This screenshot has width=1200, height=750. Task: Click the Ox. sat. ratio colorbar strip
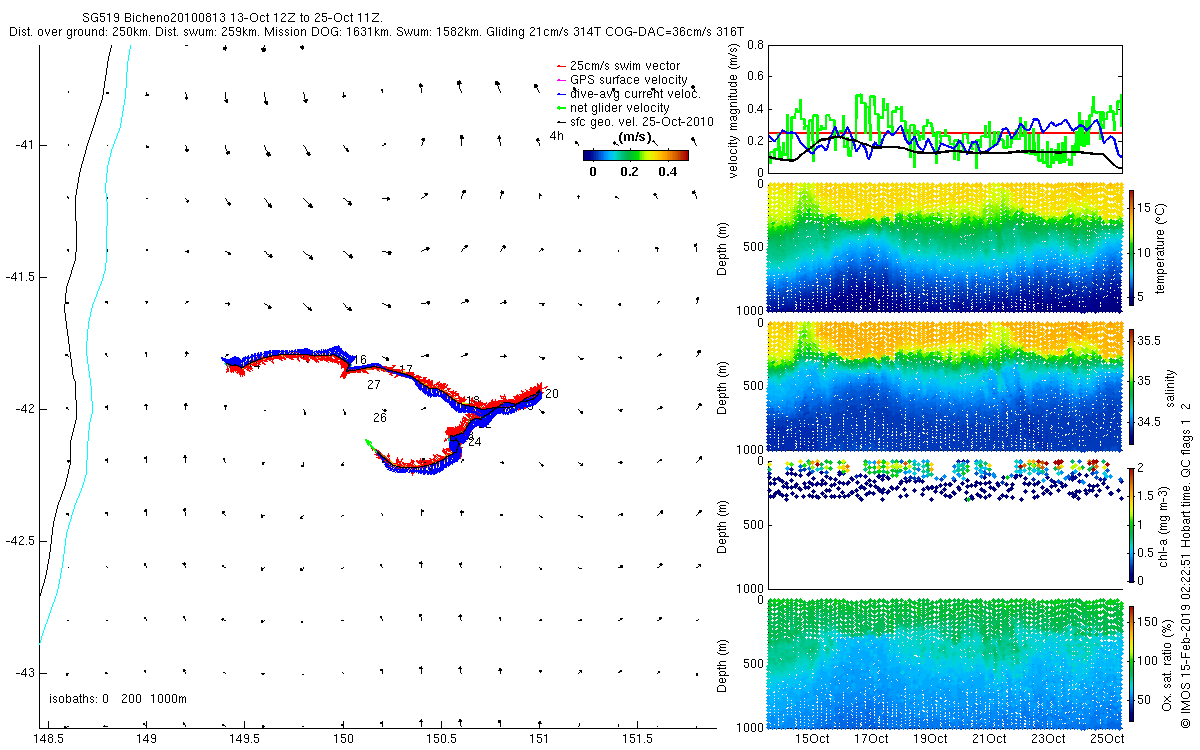[x=1132, y=662]
